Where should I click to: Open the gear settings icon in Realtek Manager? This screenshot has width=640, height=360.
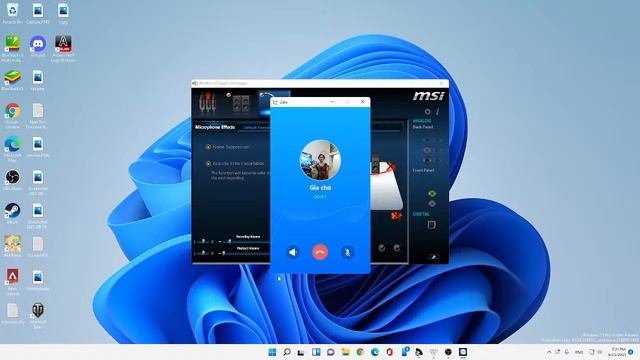pos(427,111)
